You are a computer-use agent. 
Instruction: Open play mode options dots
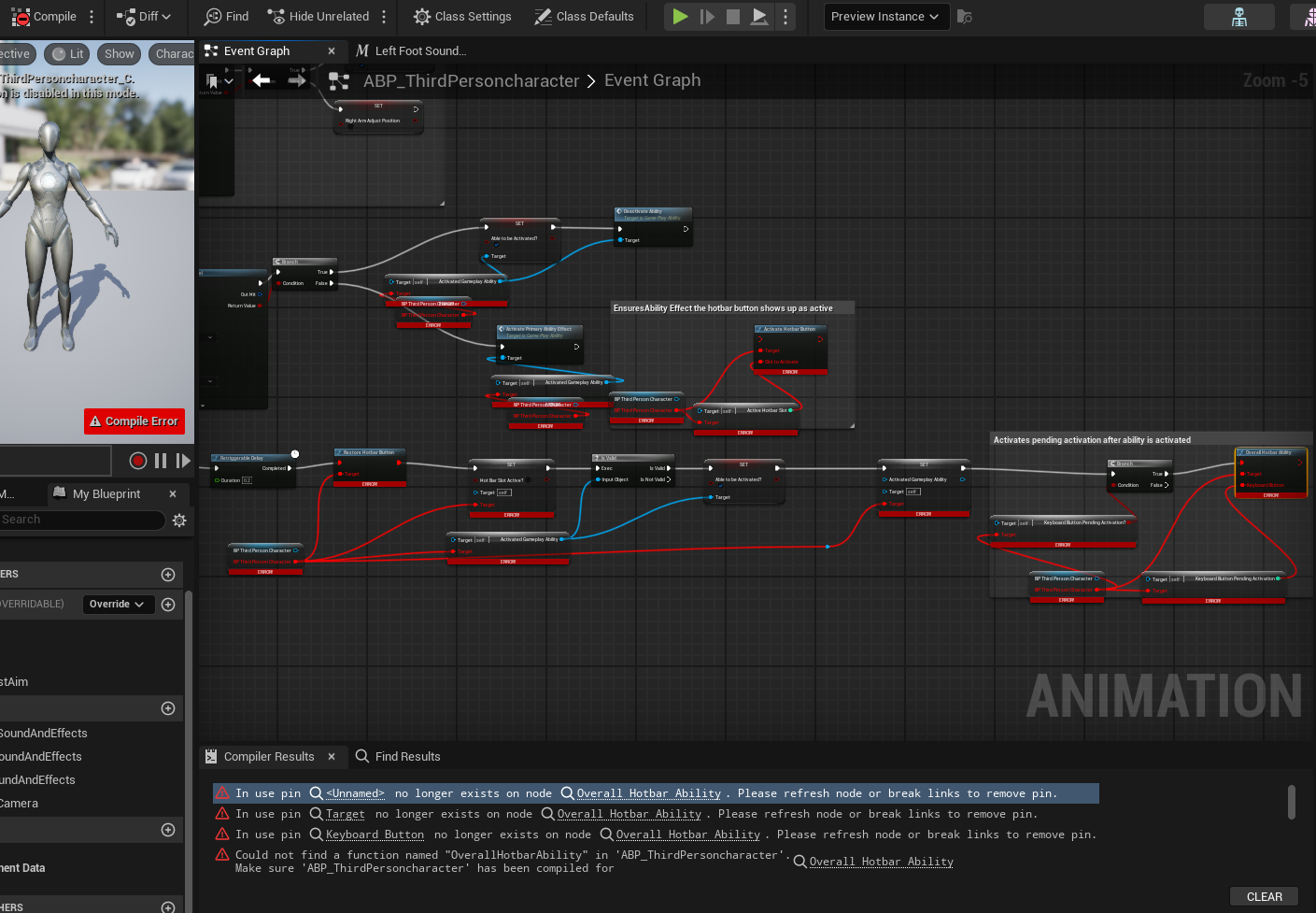tap(785, 17)
